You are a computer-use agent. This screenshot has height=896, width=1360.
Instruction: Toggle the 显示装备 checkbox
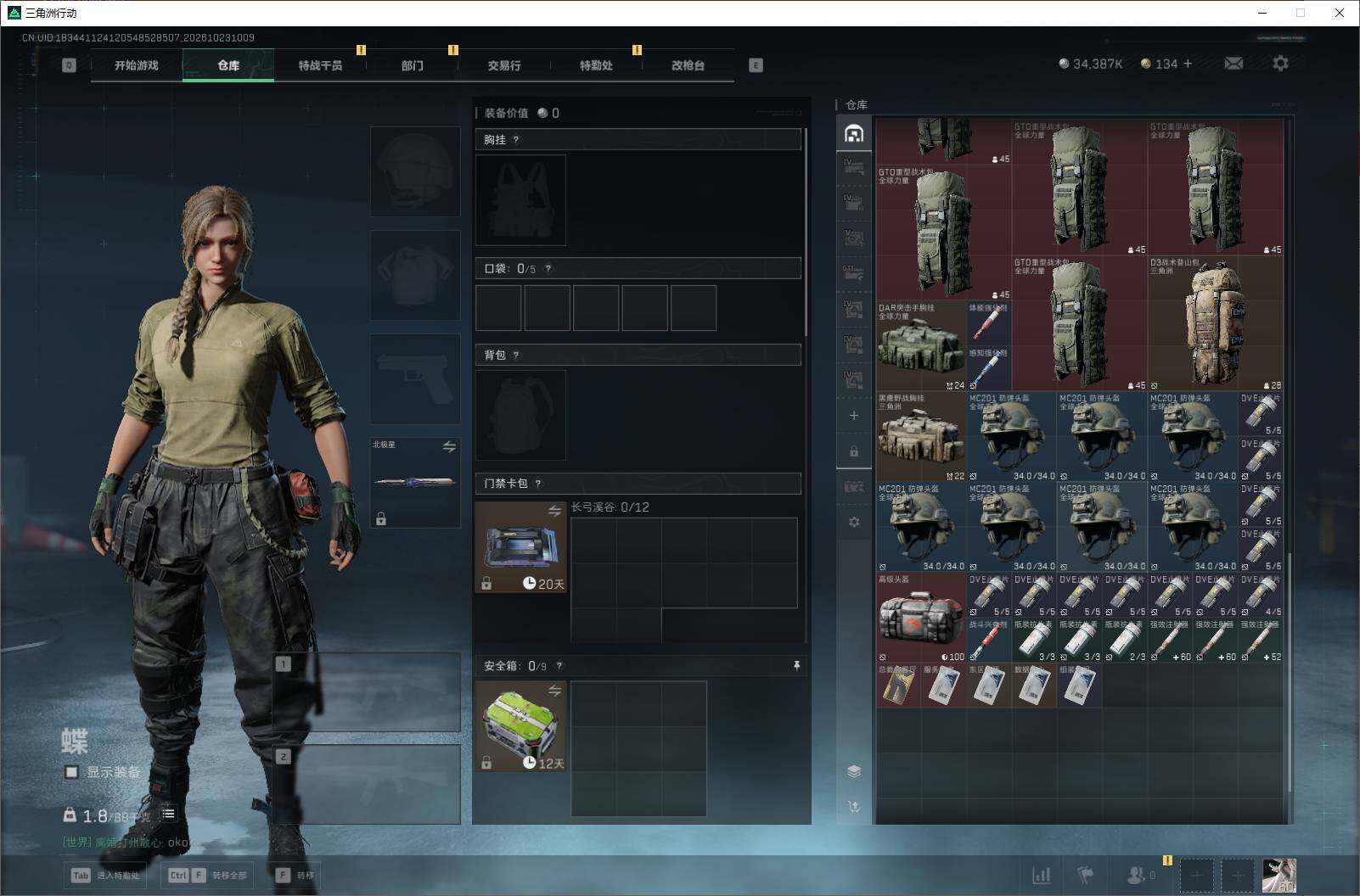[x=72, y=772]
